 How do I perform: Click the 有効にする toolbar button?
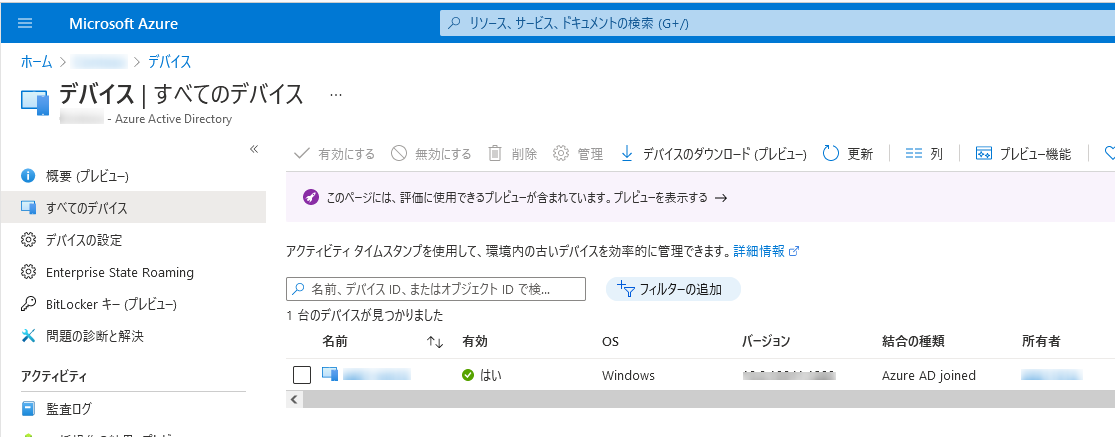click(x=334, y=153)
